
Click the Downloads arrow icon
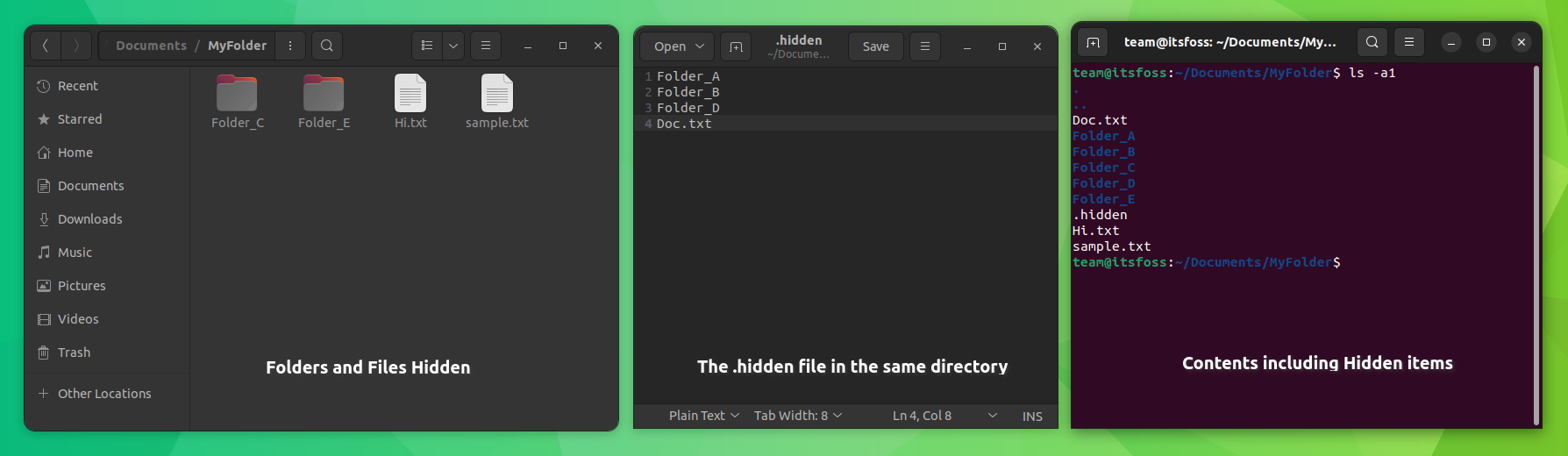pos(44,219)
